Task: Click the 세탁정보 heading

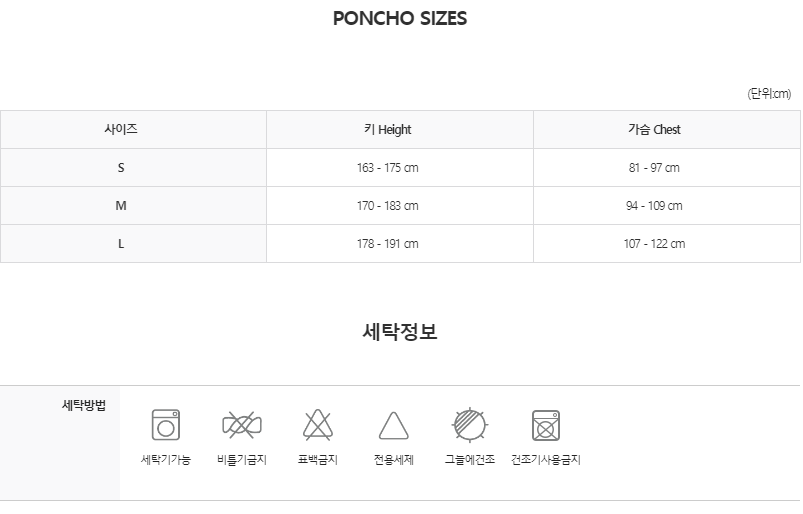Action: point(400,332)
